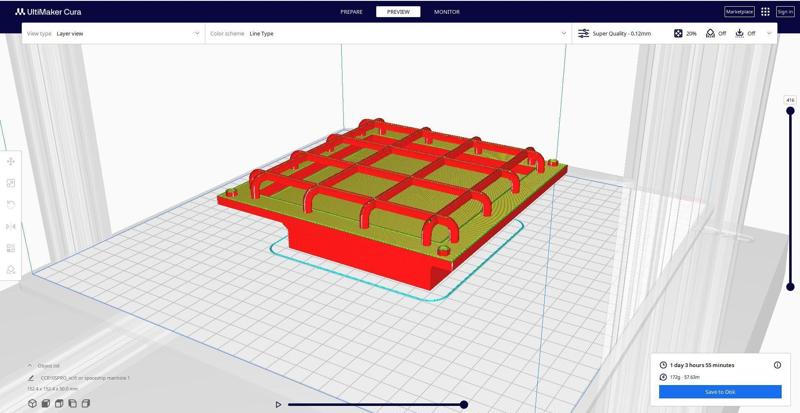Click the layer slider bottom handle
The image size is (800, 413).
pyautogui.click(x=790, y=287)
